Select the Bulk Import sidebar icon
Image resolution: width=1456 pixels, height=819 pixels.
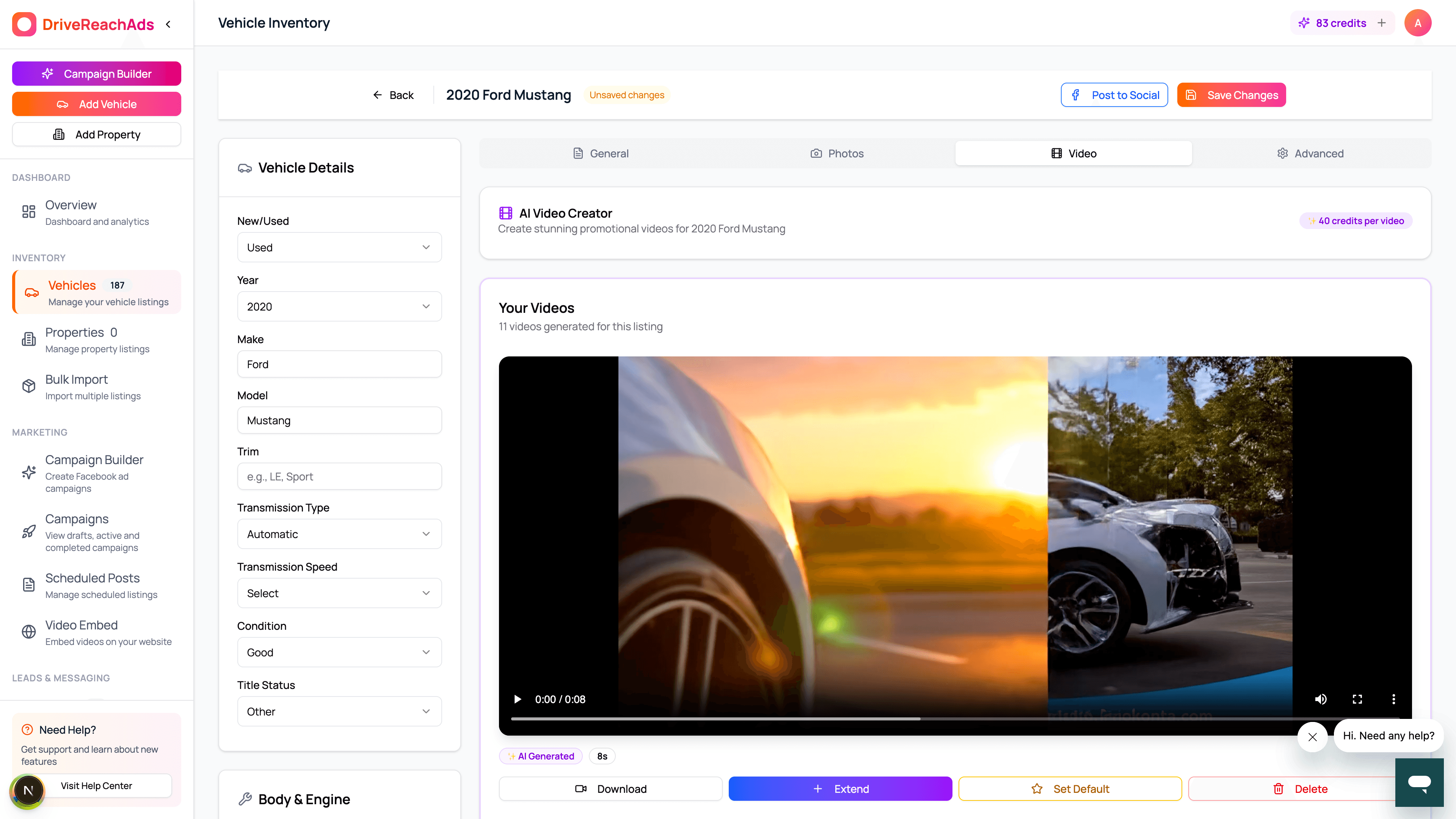(29, 386)
